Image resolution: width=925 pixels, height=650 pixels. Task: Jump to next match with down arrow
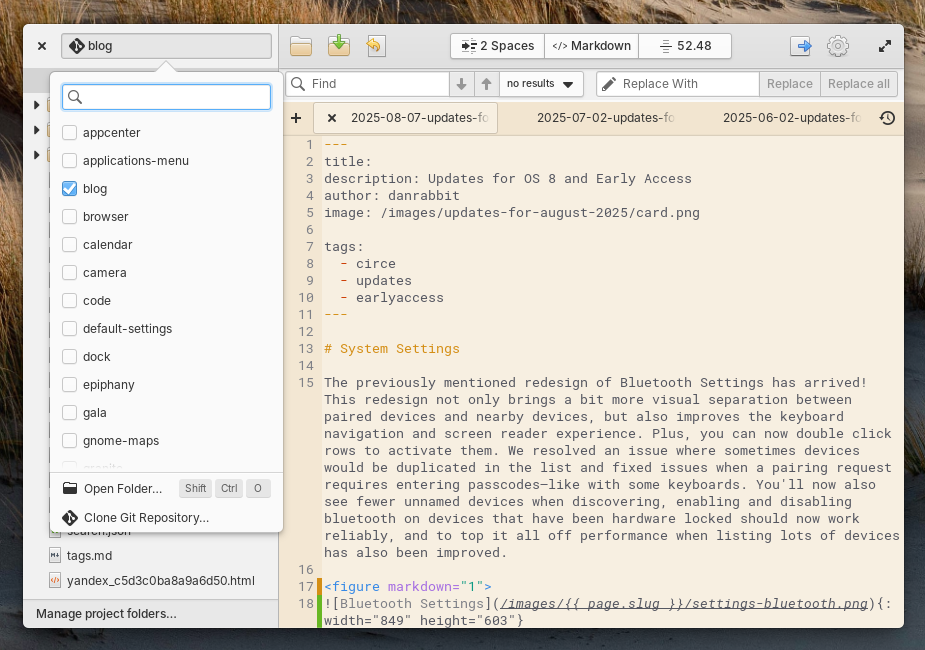461,84
